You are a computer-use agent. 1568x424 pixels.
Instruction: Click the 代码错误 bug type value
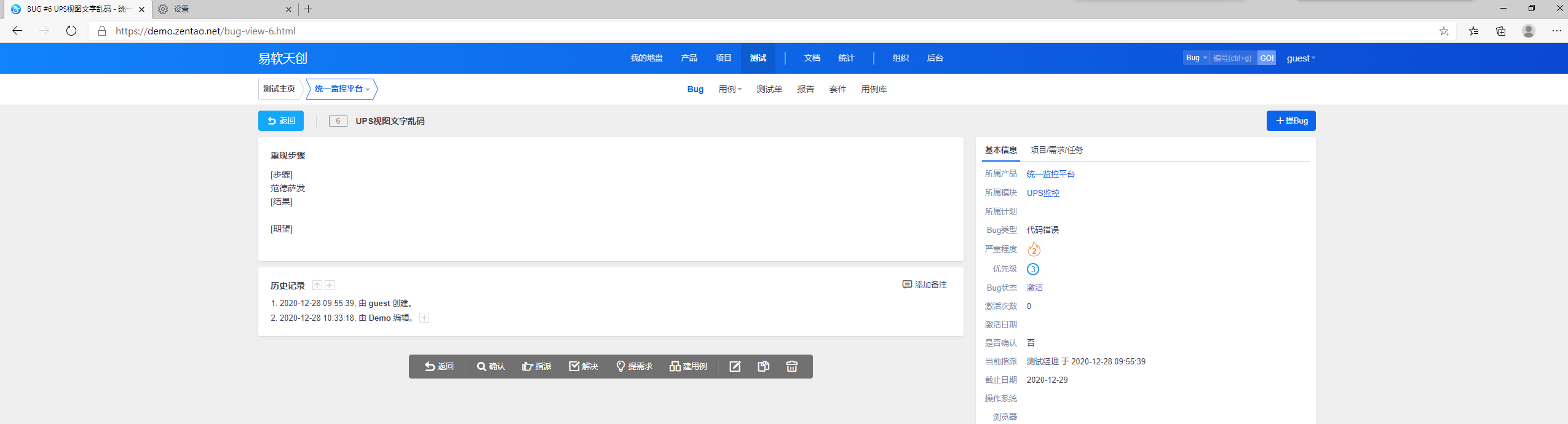[x=1043, y=230]
